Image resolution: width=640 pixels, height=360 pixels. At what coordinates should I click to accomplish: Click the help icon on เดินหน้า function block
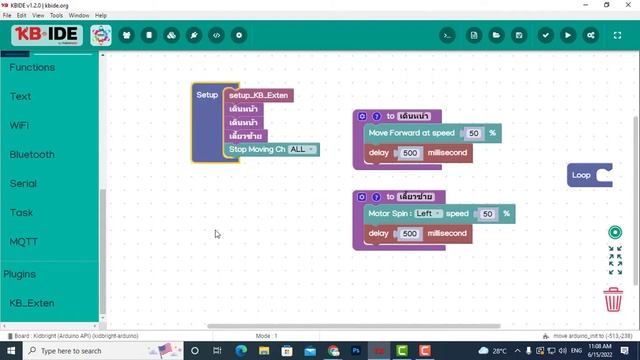[376, 116]
